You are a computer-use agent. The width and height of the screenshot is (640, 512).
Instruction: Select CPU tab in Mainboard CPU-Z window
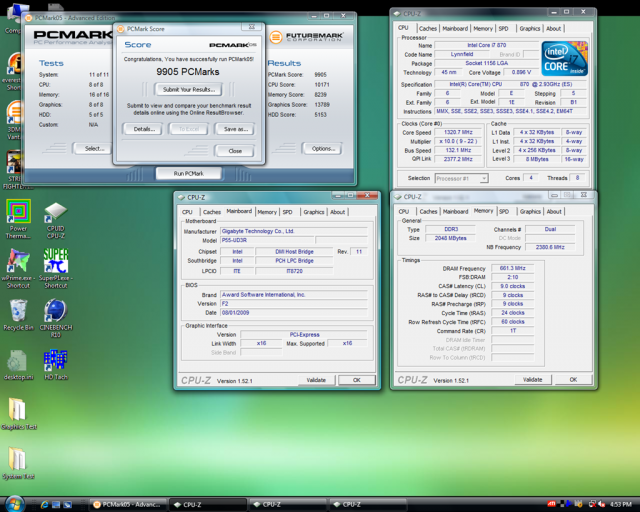point(187,212)
